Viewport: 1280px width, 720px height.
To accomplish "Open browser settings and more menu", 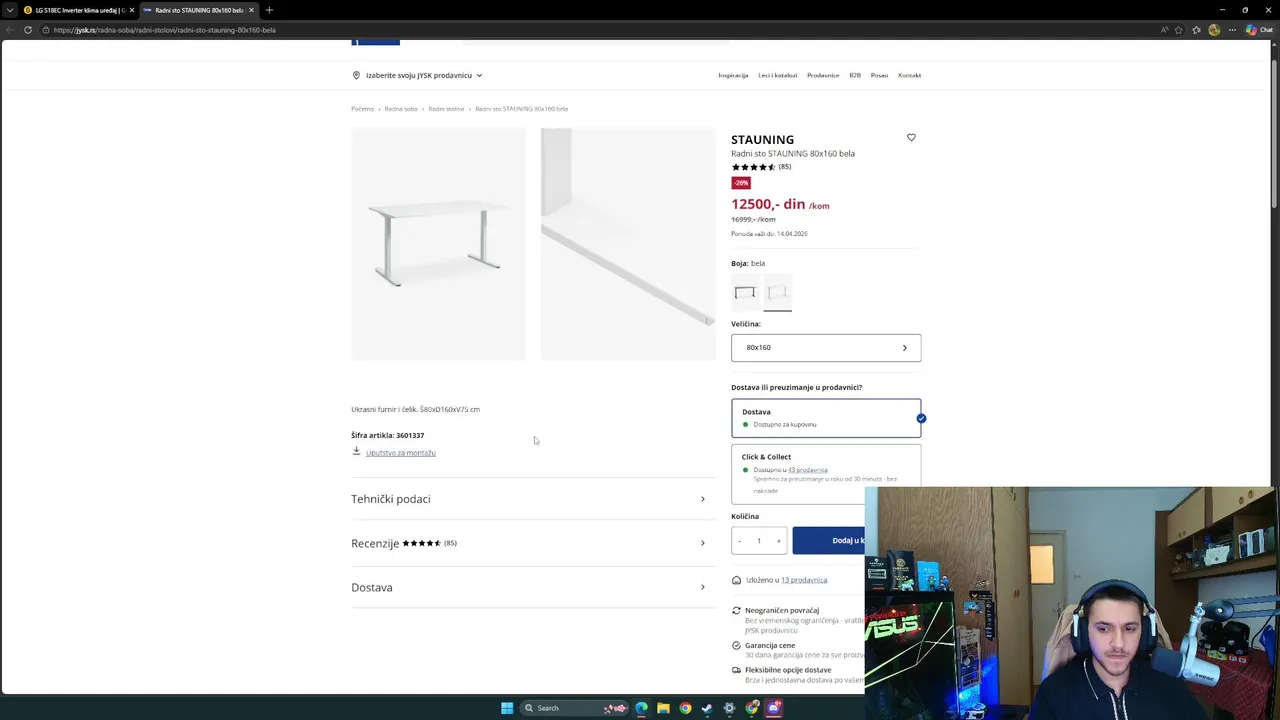I will 1232,30.
